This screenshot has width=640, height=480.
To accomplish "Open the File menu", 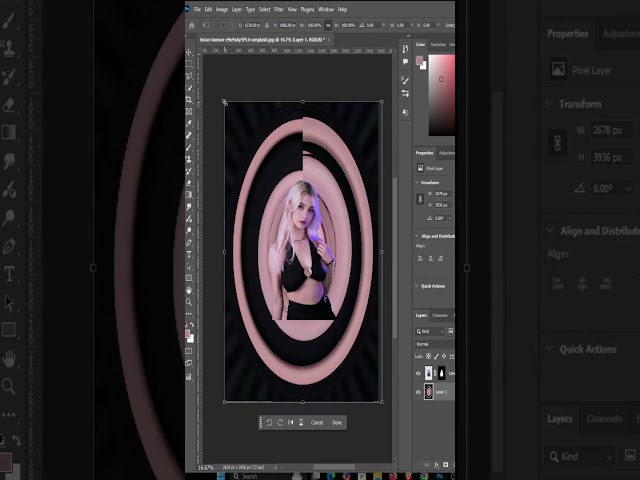I will [x=197, y=9].
